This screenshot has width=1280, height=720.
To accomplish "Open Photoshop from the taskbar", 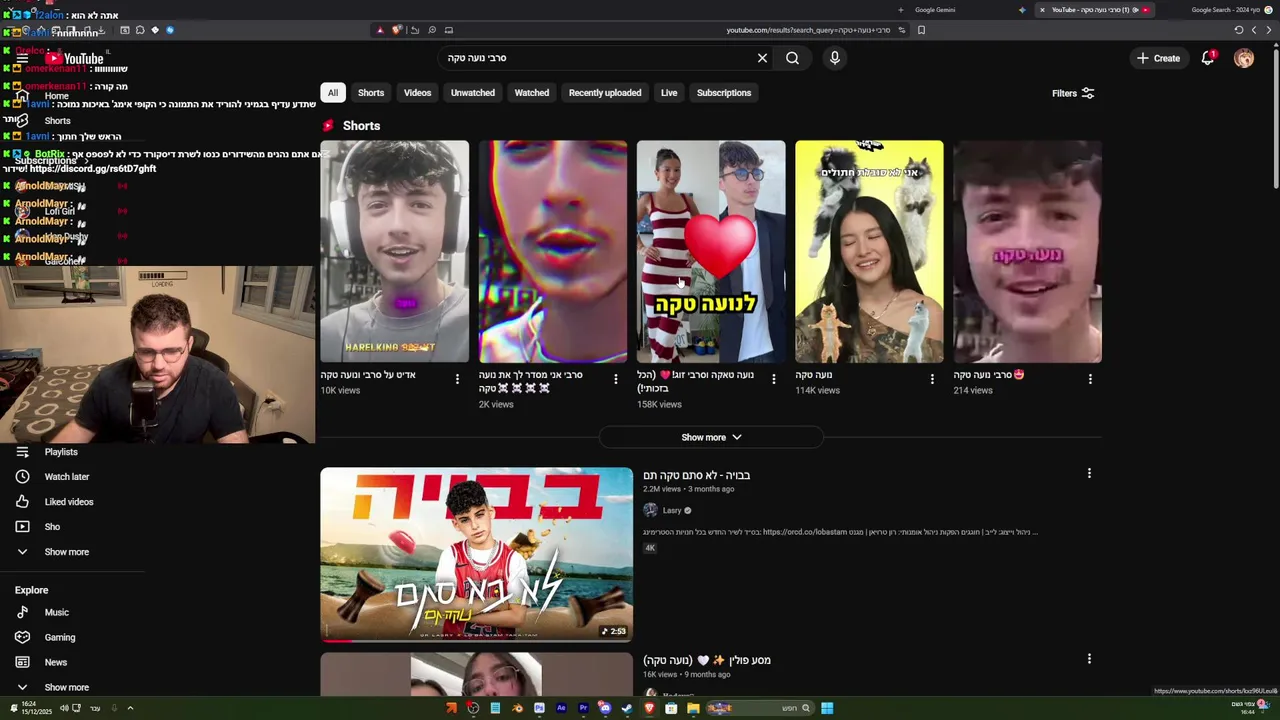I will point(539,708).
